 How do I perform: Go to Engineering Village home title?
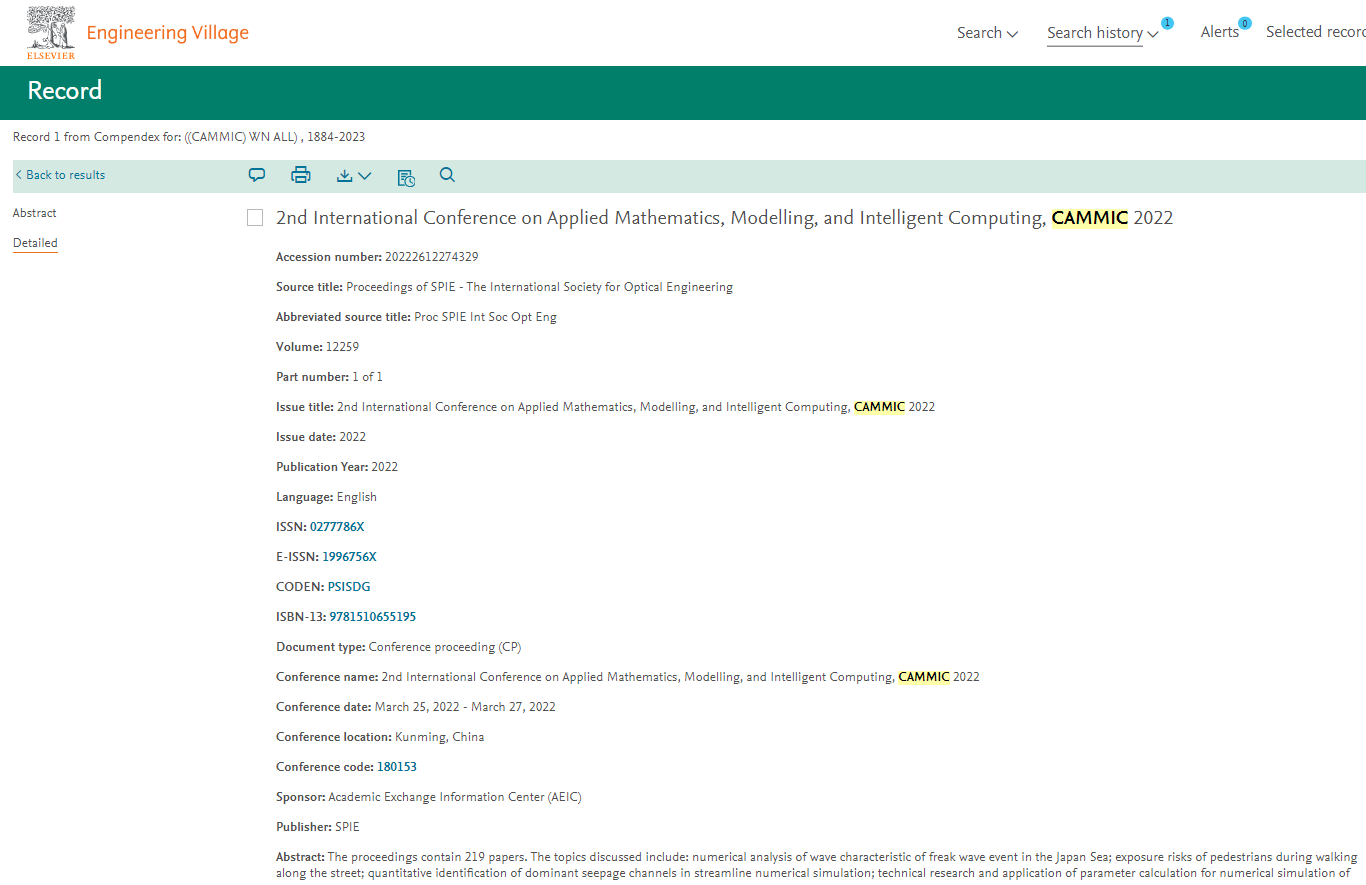167,33
